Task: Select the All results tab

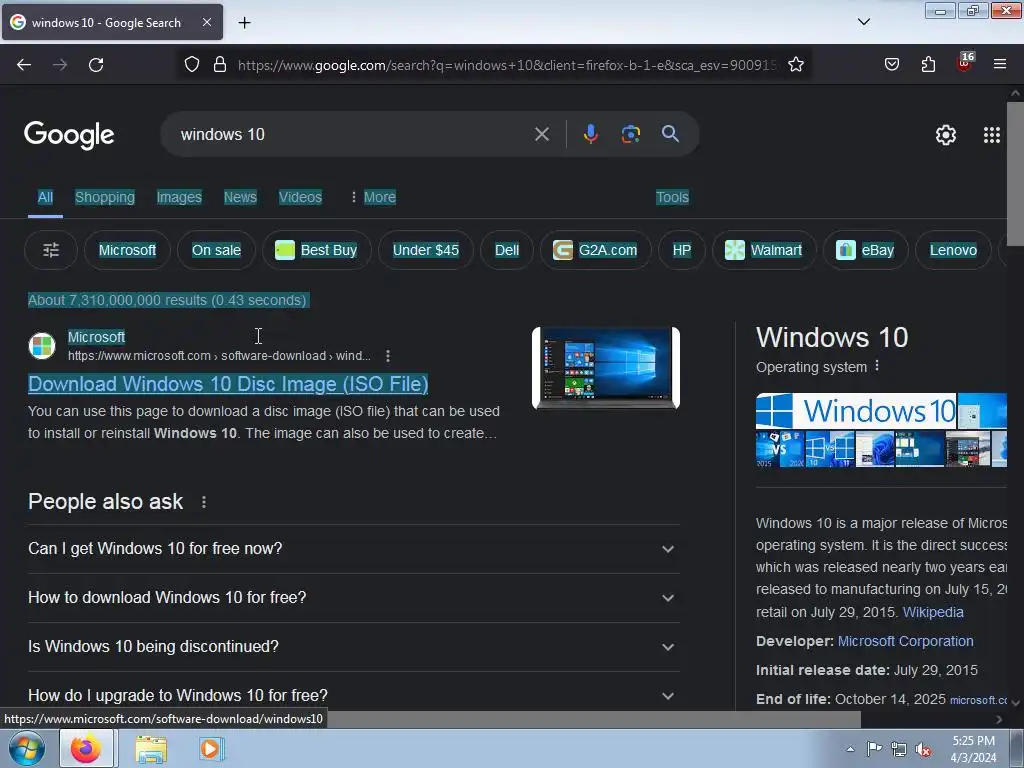Action: [x=45, y=197]
